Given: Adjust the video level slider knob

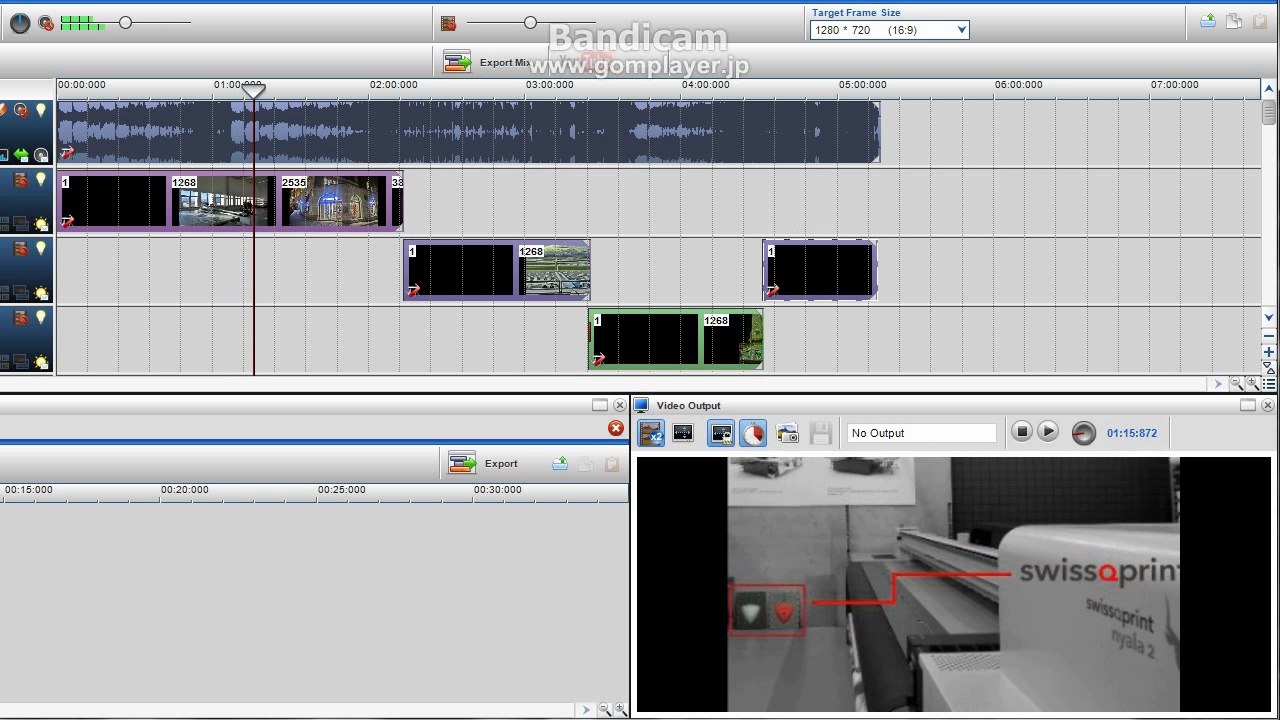Looking at the screenshot, I should 530,22.
